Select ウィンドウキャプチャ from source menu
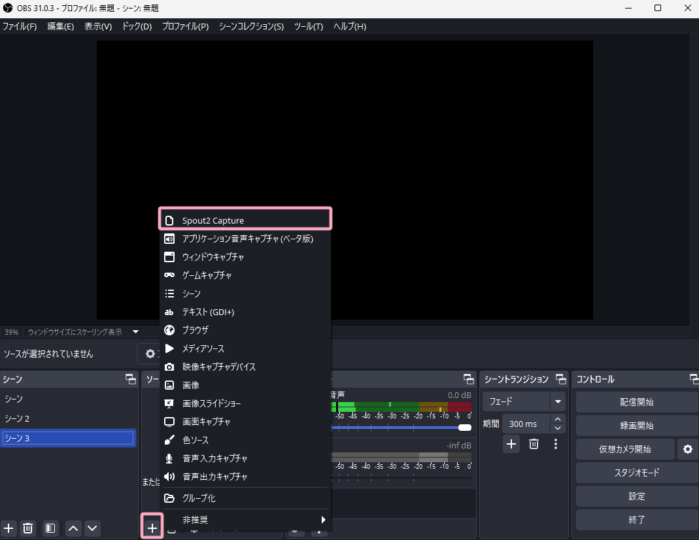The height and width of the screenshot is (540, 699). pos(245,257)
